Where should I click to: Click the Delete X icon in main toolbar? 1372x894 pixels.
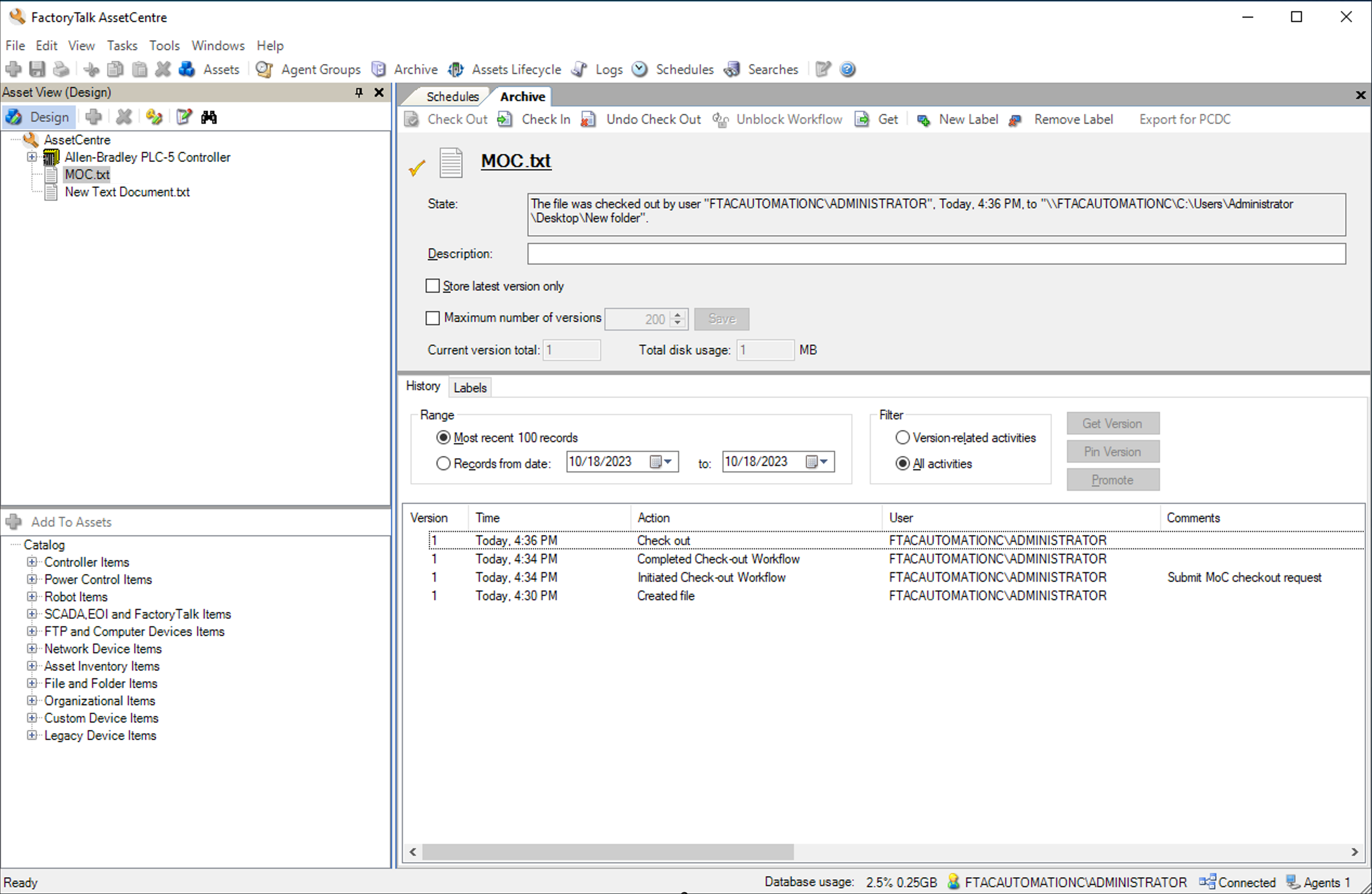(x=163, y=69)
